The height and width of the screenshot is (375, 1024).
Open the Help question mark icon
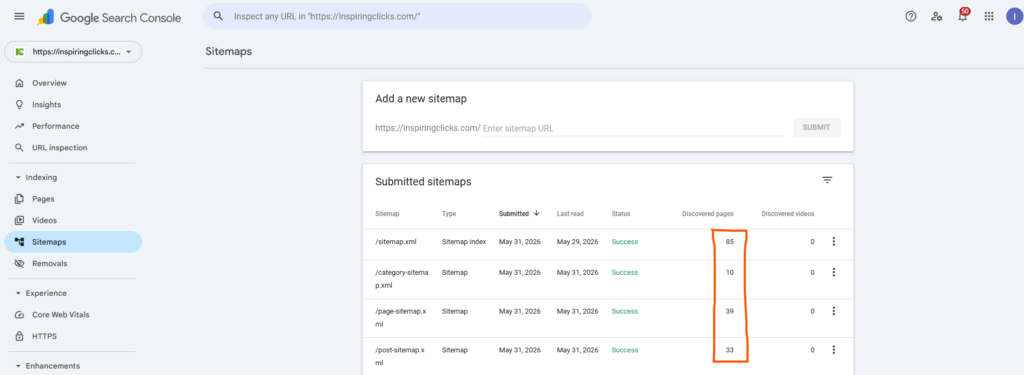910,16
